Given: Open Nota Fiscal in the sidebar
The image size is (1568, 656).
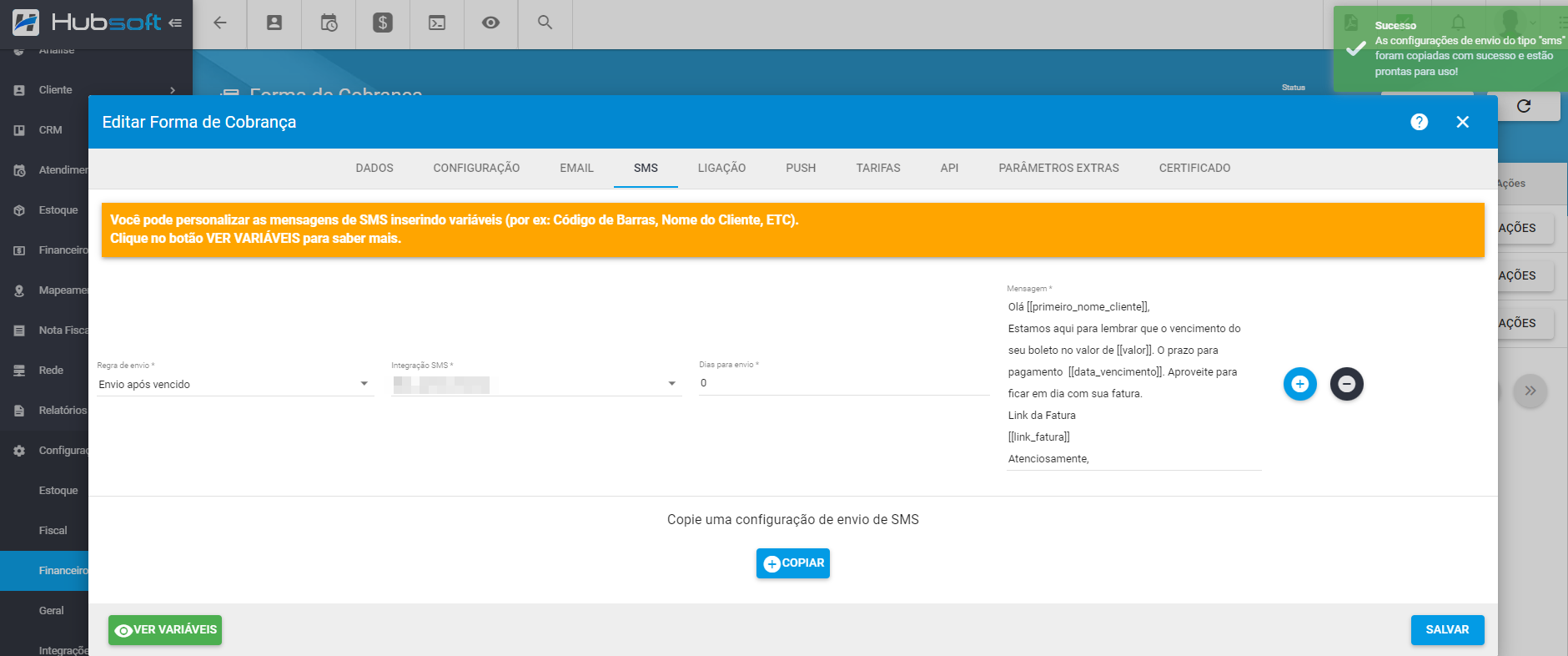Looking at the screenshot, I should click(44, 331).
